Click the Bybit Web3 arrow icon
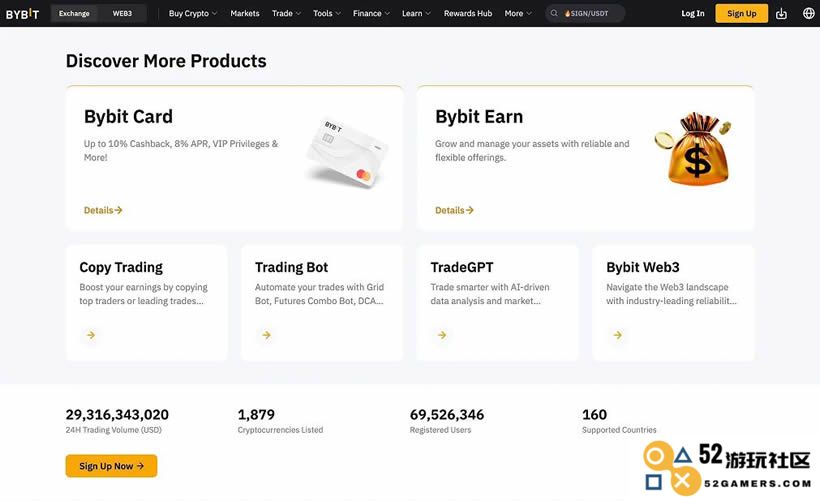The image size is (820, 501). (x=618, y=335)
